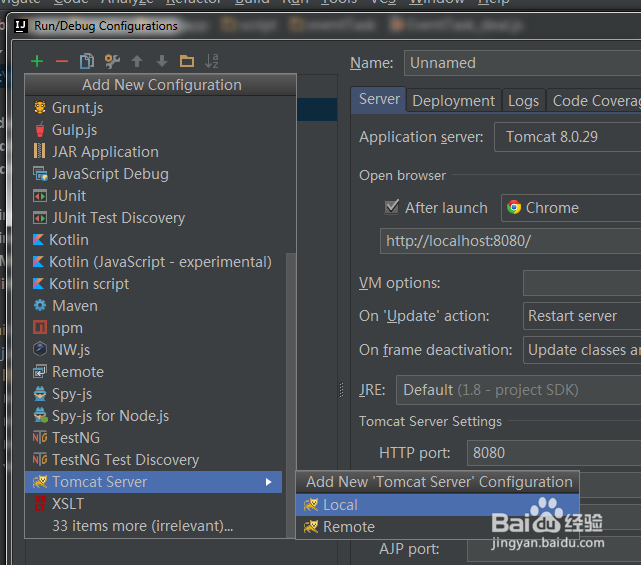Image resolution: width=641 pixels, height=565 pixels.
Task: Click the Sort Configurations alphabetically icon
Action: click(x=212, y=61)
